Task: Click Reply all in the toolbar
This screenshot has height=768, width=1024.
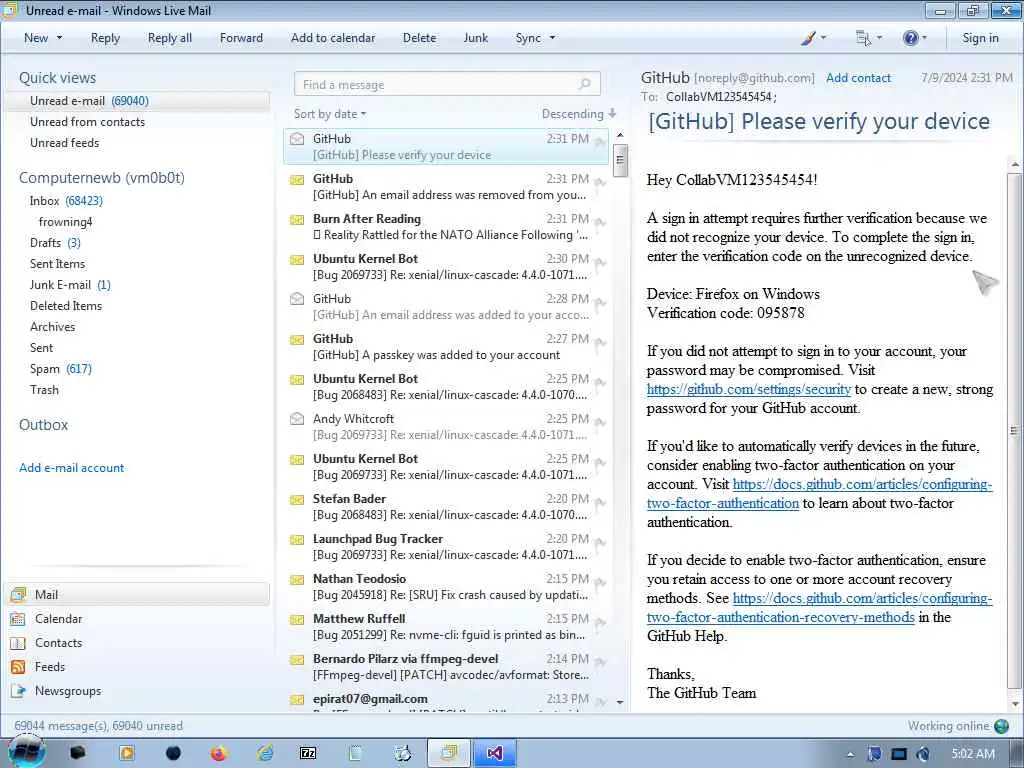Action: tap(170, 38)
